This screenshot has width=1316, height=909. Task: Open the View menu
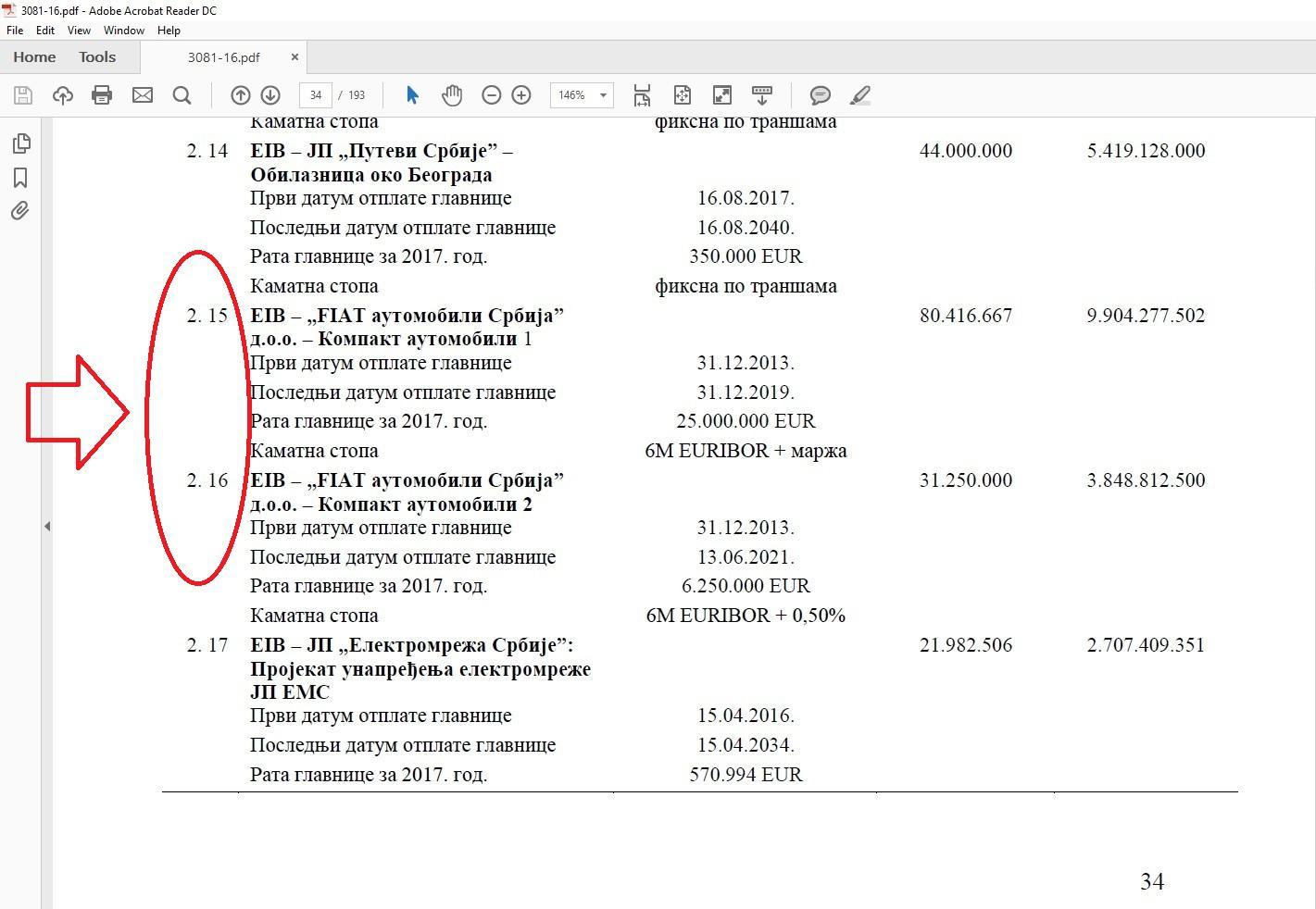tap(79, 31)
